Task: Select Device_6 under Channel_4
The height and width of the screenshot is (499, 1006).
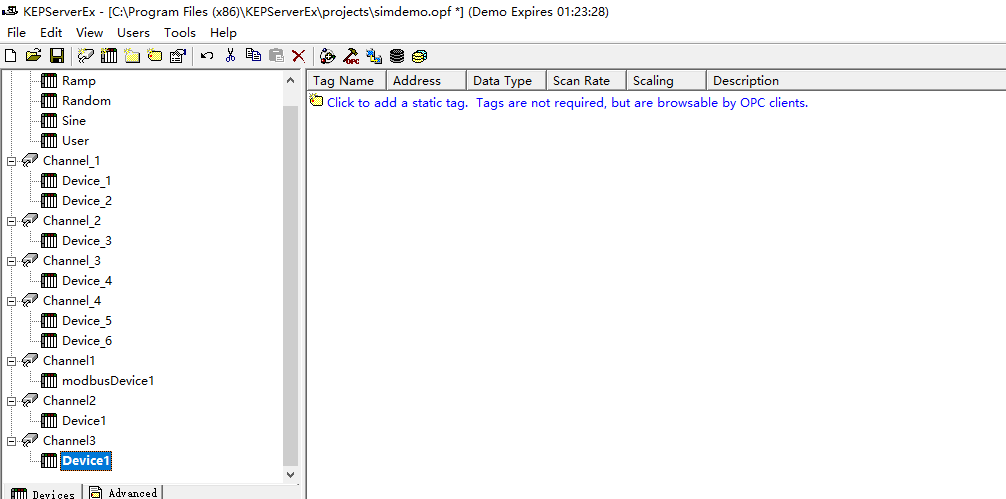Action: 87,341
